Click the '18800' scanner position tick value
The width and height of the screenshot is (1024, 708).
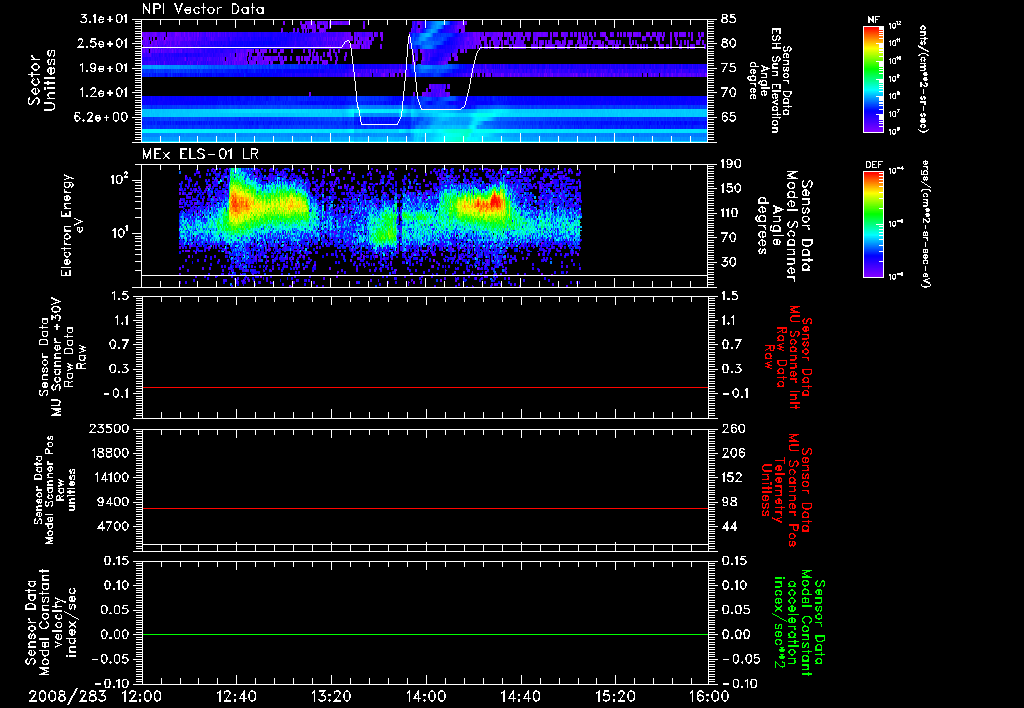click(108, 453)
